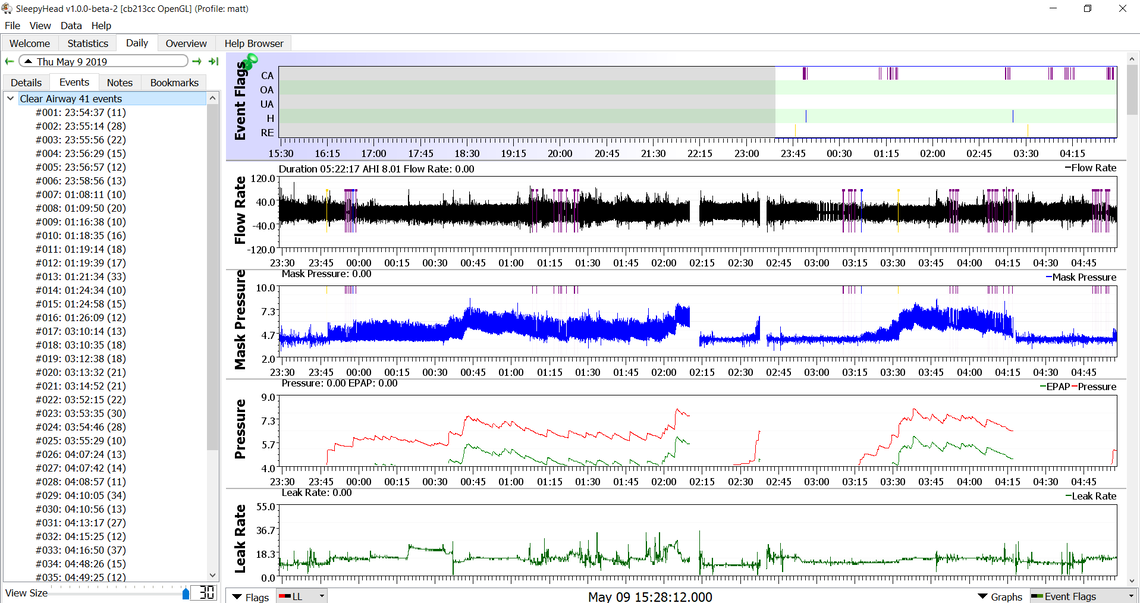Select event #010: 01:18:35 (16)

(x=81, y=236)
